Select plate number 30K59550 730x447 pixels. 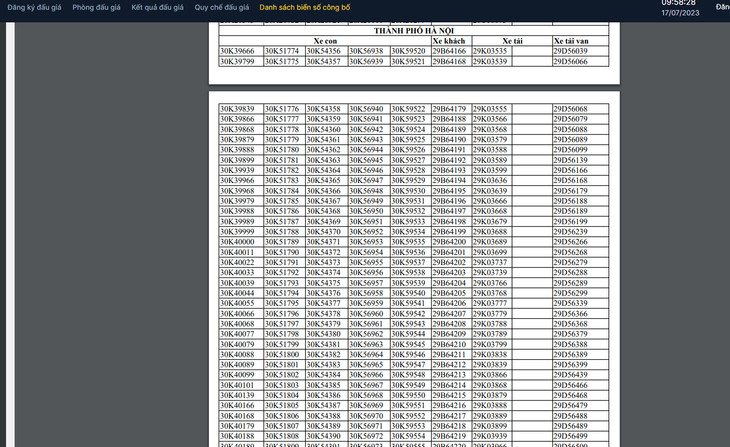408,396
